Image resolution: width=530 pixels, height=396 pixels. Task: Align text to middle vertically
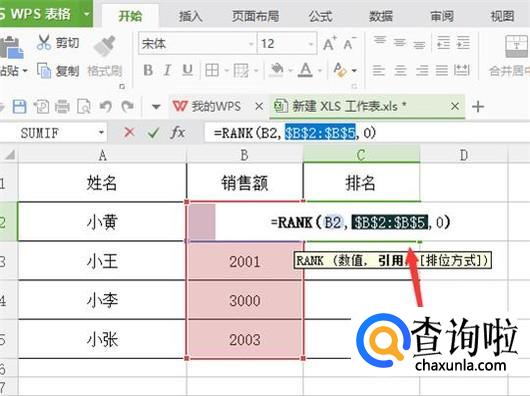coord(400,43)
